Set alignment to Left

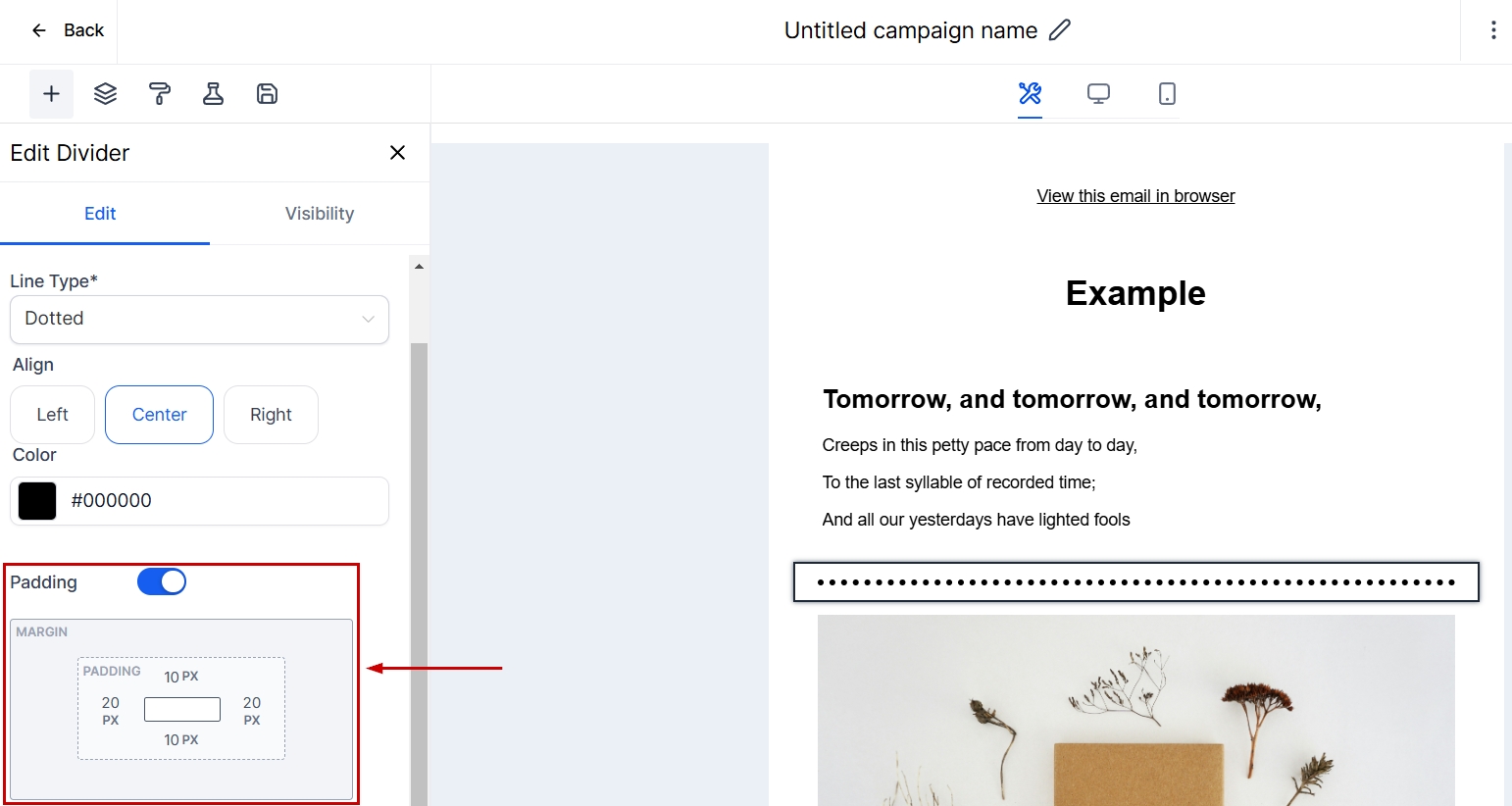tap(52, 415)
